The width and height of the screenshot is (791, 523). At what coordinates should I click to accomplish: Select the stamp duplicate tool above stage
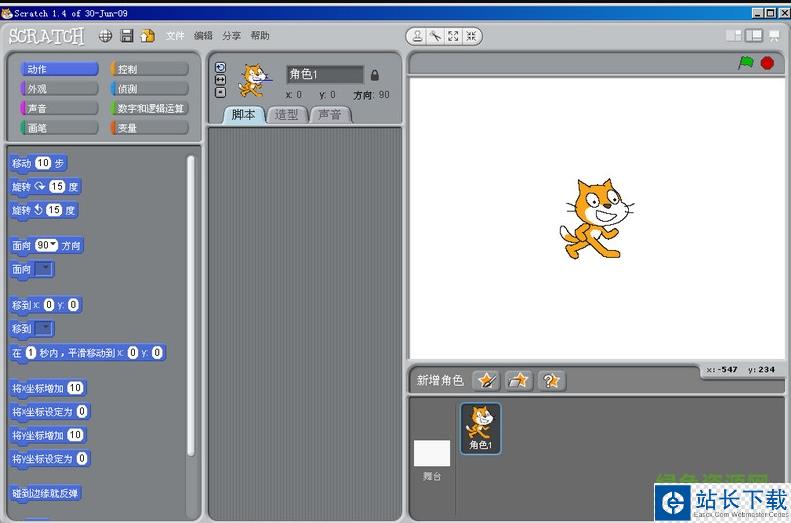click(419, 36)
